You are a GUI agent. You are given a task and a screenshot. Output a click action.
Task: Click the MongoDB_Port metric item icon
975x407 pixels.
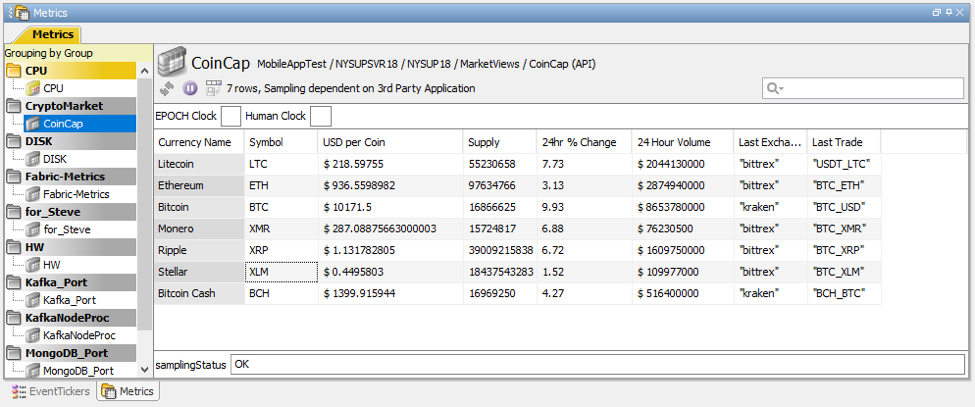click(x=32, y=371)
